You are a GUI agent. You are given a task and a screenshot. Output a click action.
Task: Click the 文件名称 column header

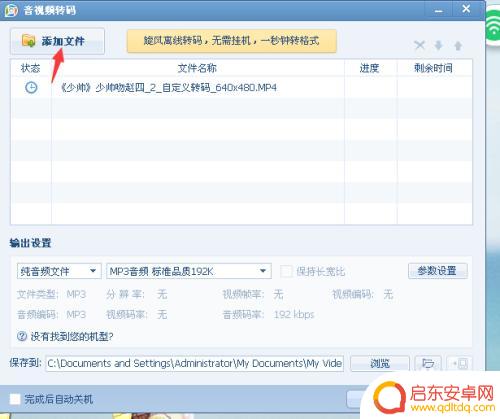(197, 68)
